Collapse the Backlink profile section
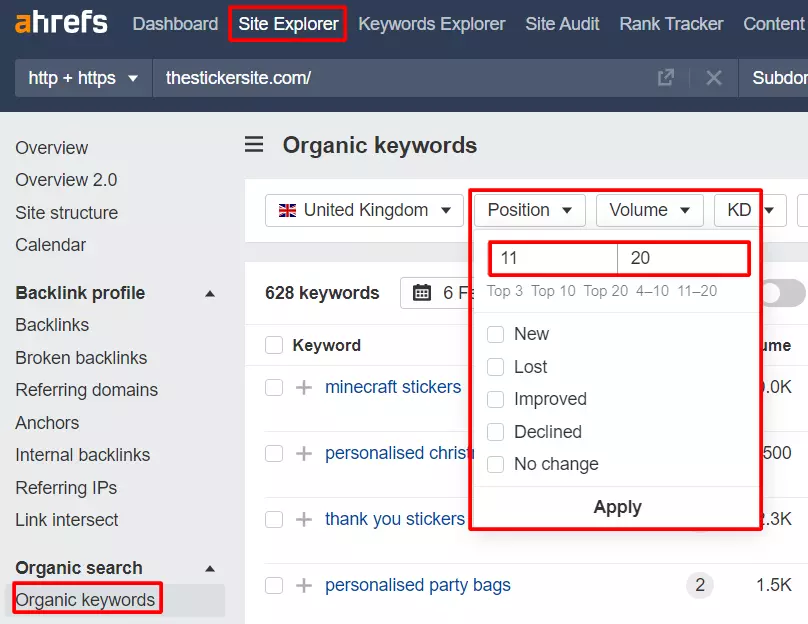The width and height of the screenshot is (808, 624). tap(210, 294)
